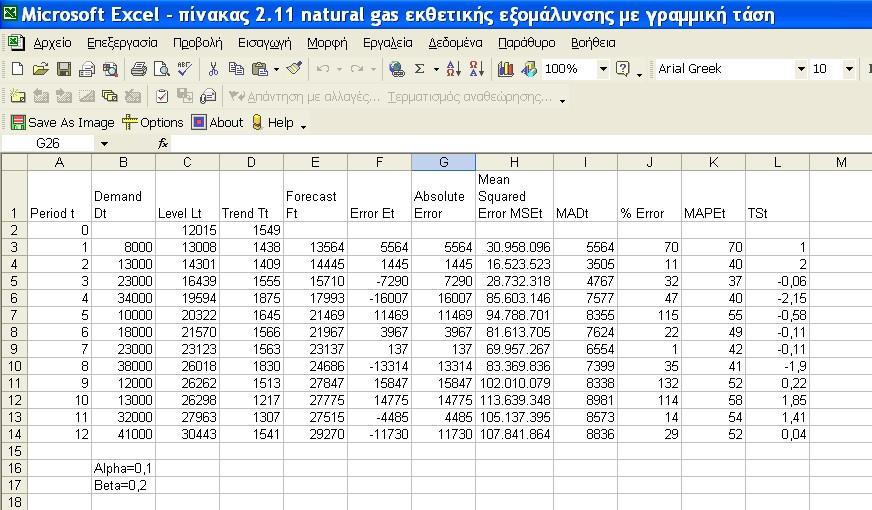The width and height of the screenshot is (872, 510).
Task: Open the Εισαγωγή menu
Action: (264, 43)
